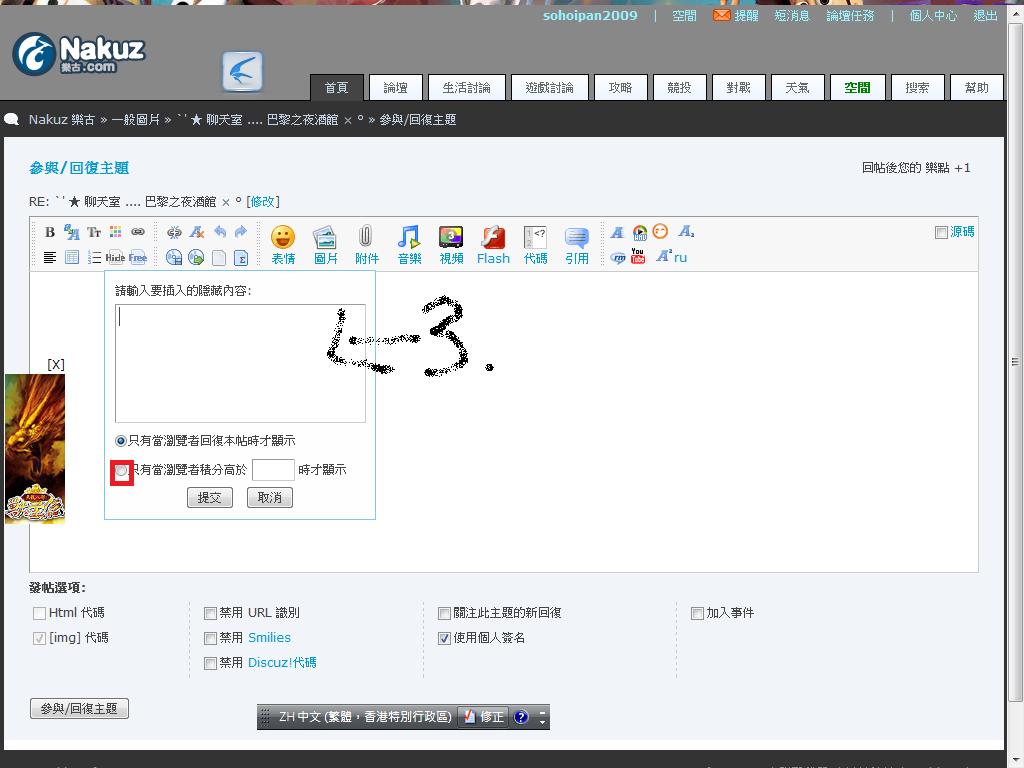Click the Free content toolbar icon
The height and width of the screenshot is (768, 1024).
(x=138, y=257)
